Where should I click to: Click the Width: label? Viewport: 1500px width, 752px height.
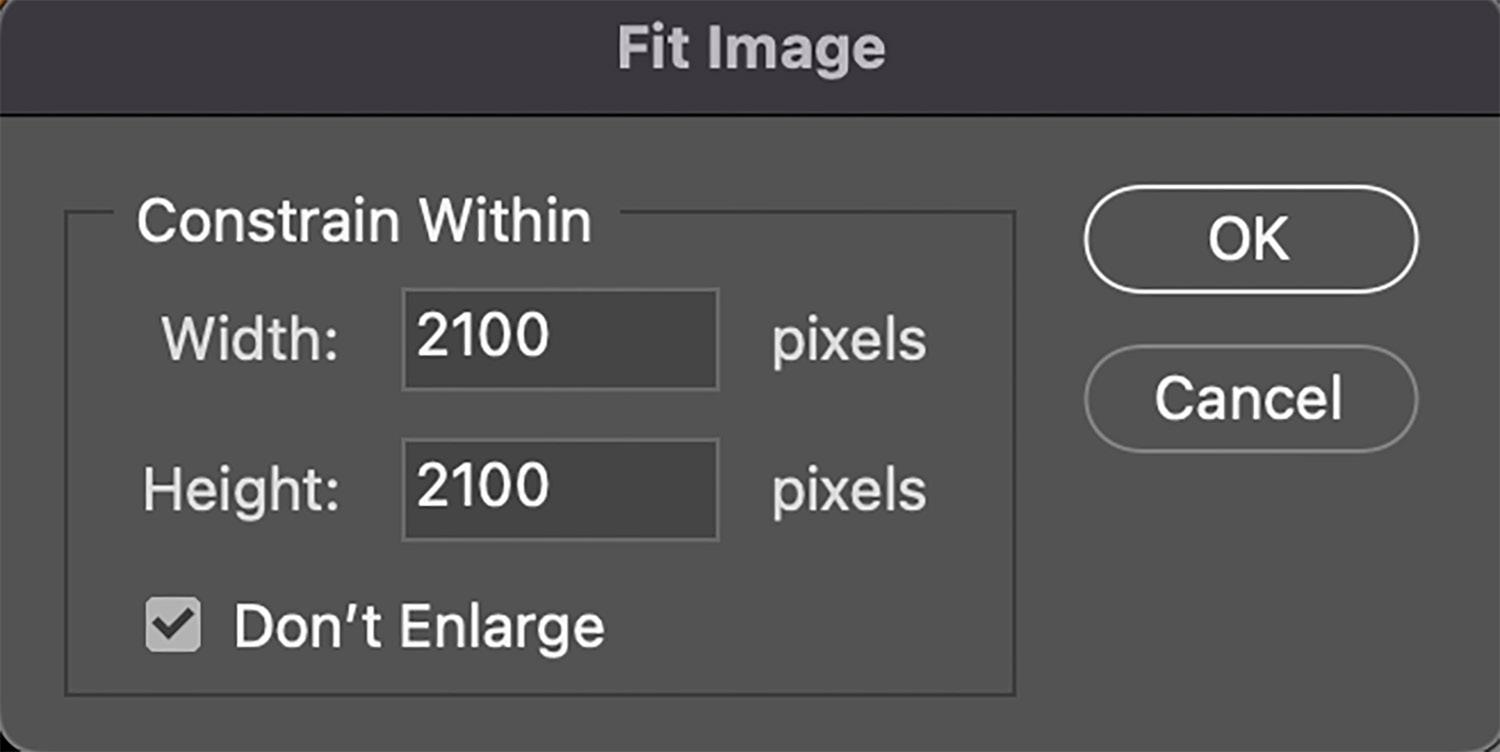[x=251, y=341]
